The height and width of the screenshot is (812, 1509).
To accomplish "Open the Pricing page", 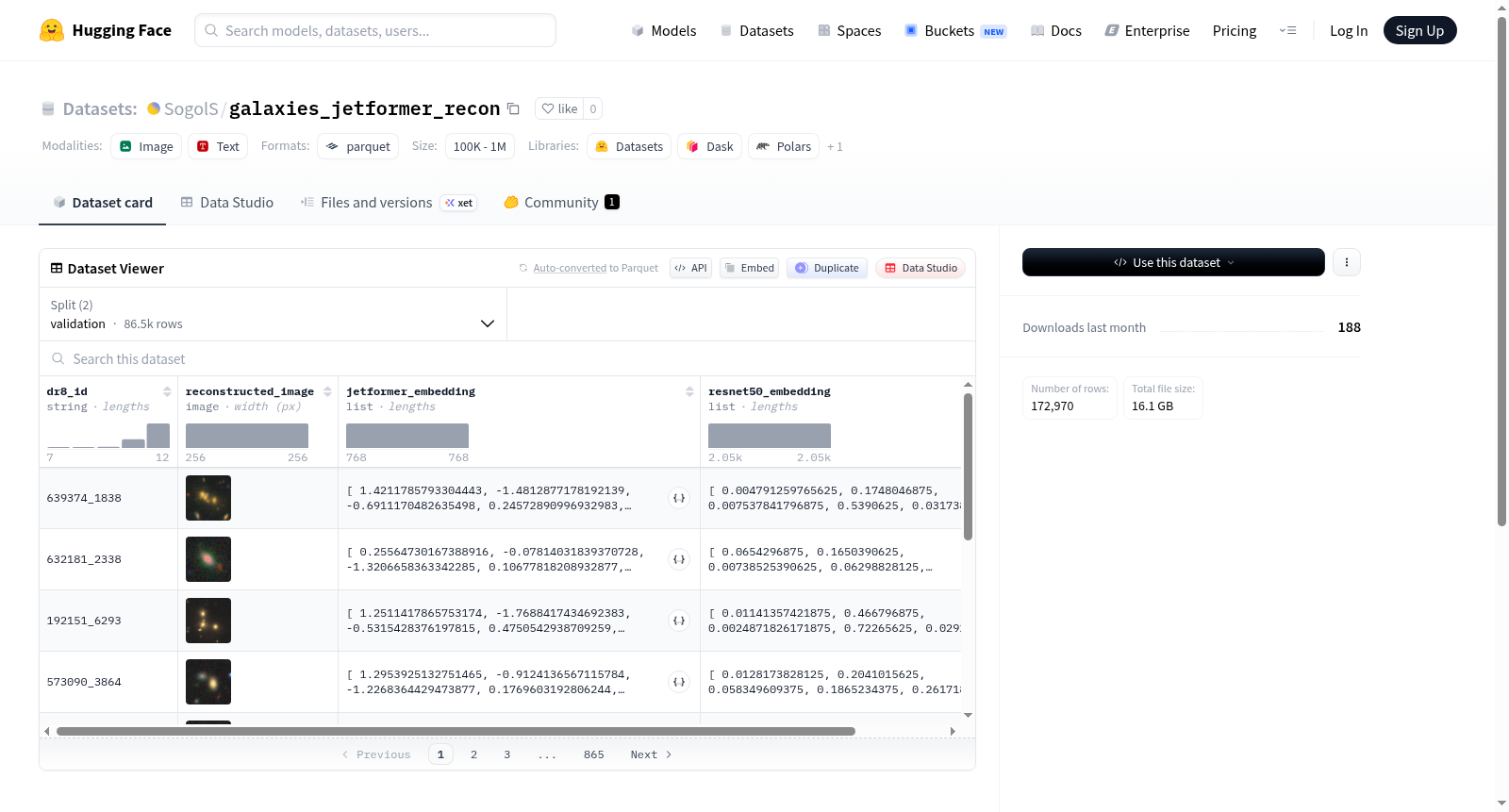I will click(1235, 30).
